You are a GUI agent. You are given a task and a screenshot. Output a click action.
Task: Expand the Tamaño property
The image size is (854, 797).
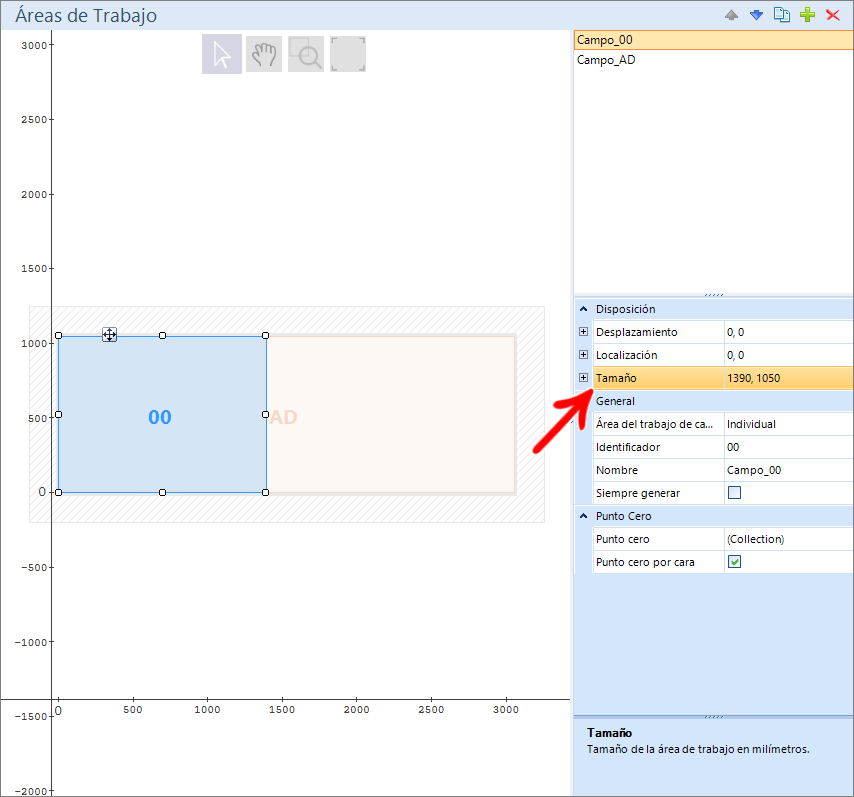click(x=584, y=378)
